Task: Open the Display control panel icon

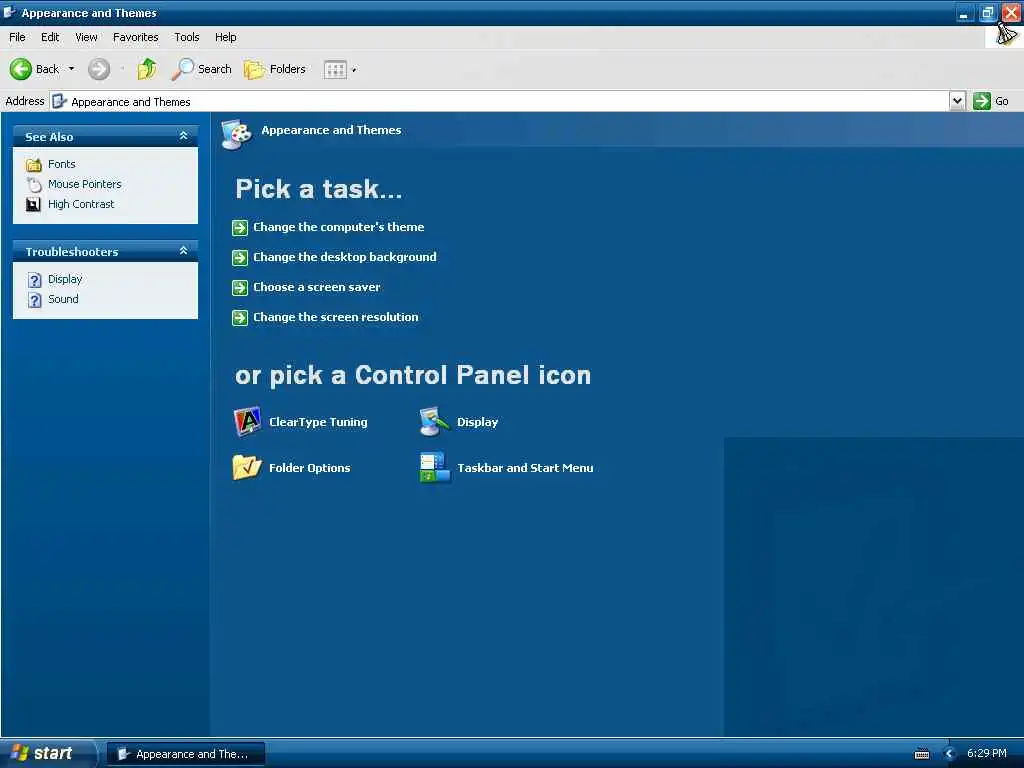Action: coord(434,421)
